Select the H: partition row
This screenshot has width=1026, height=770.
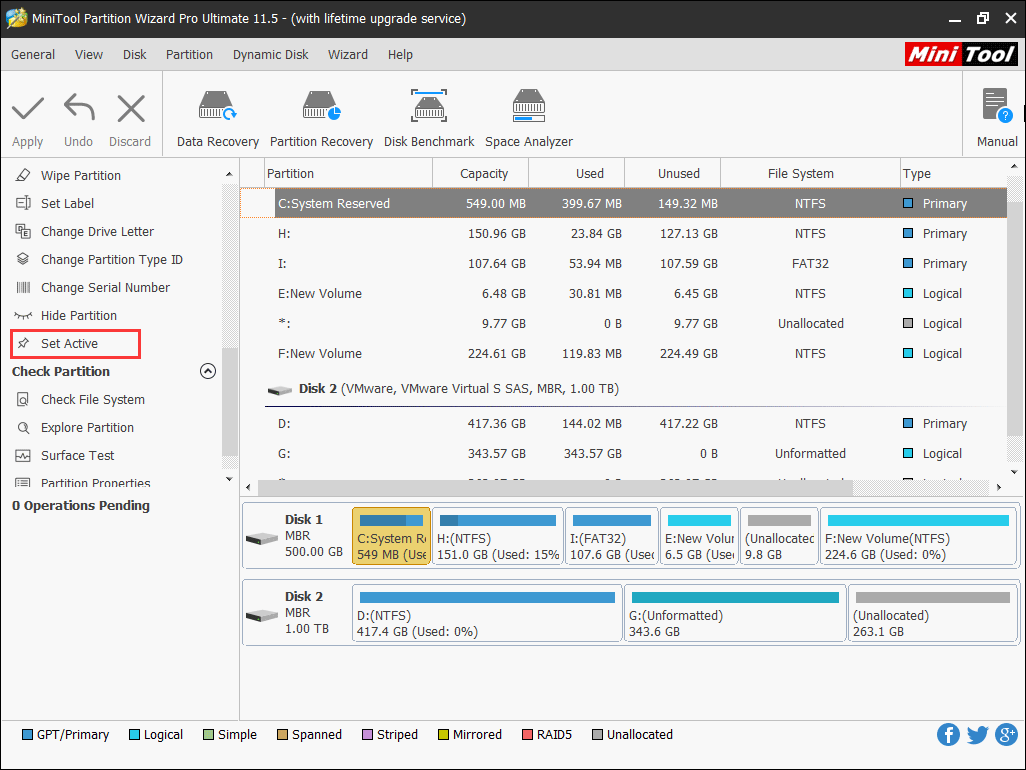(x=624, y=234)
